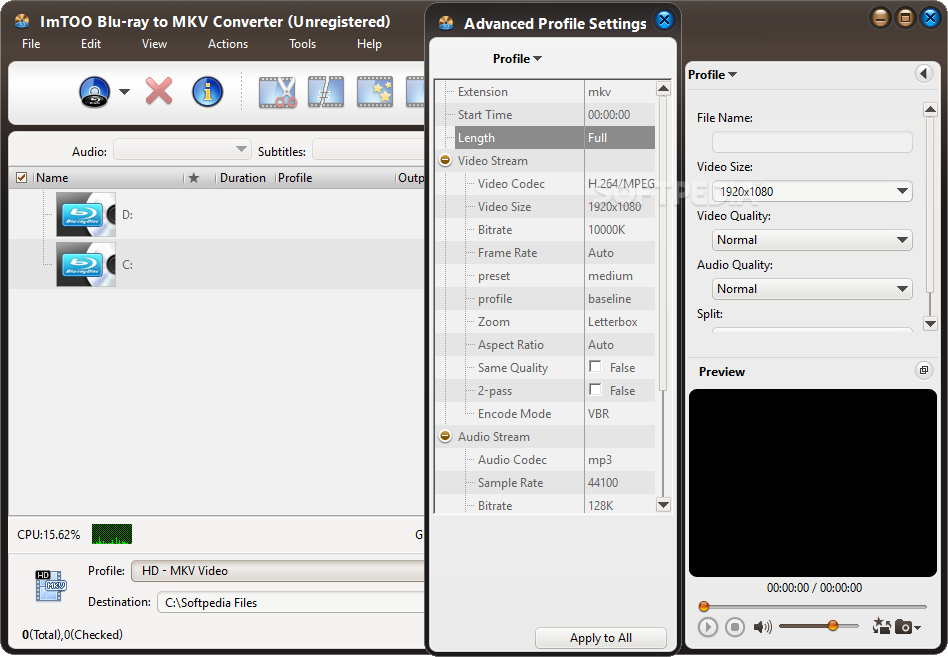948x657 pixels.
Task: Click the Play button in the preview
Action: coord(707,627)
